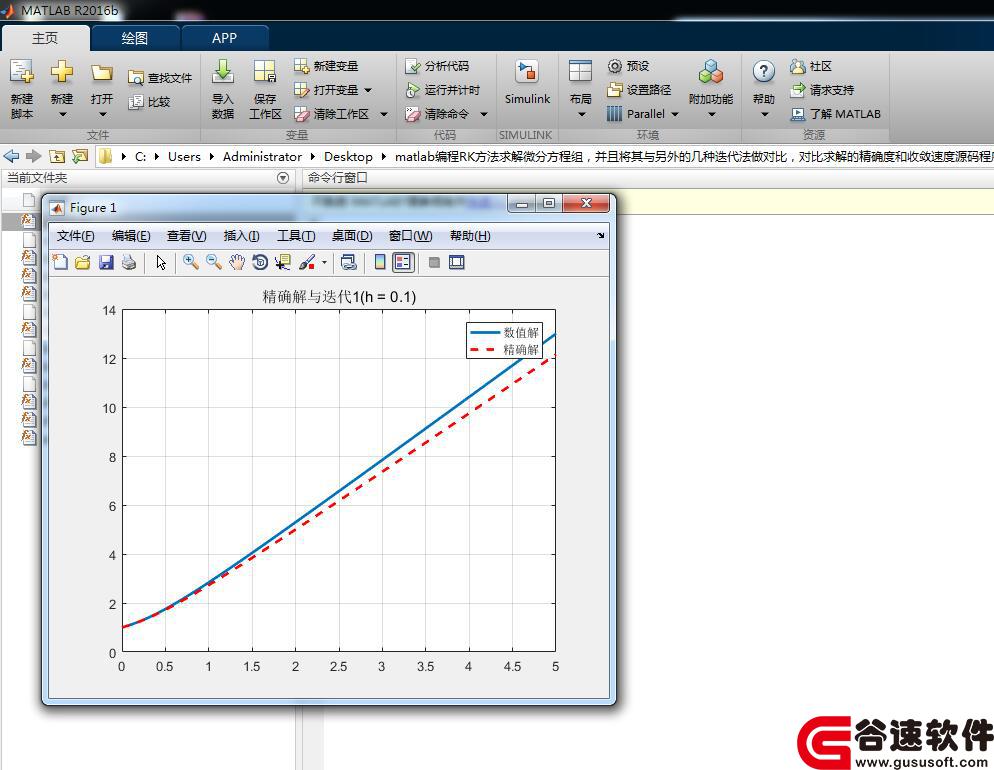Go up one folder level
The height and width of the screenshot is (770, 994).
point(57,156)
